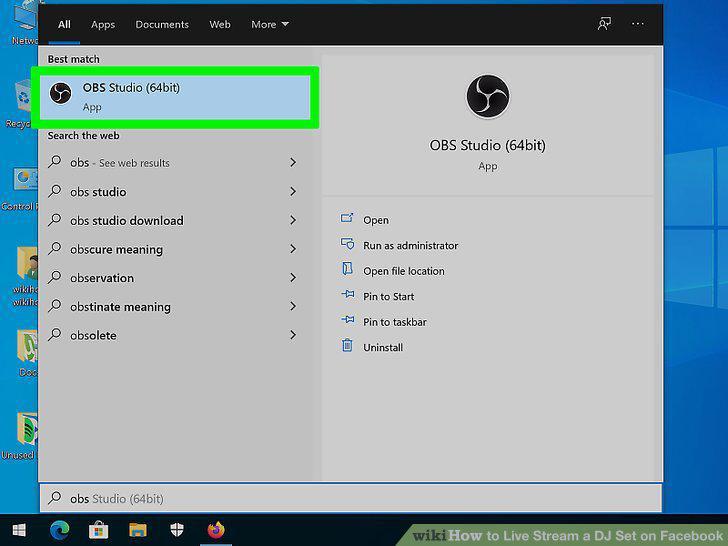Image resolution: width=728 pixels, height=546 pixels.
Task: Click the magnifier icon next to 'observation'
Action: tap(55, 277)
